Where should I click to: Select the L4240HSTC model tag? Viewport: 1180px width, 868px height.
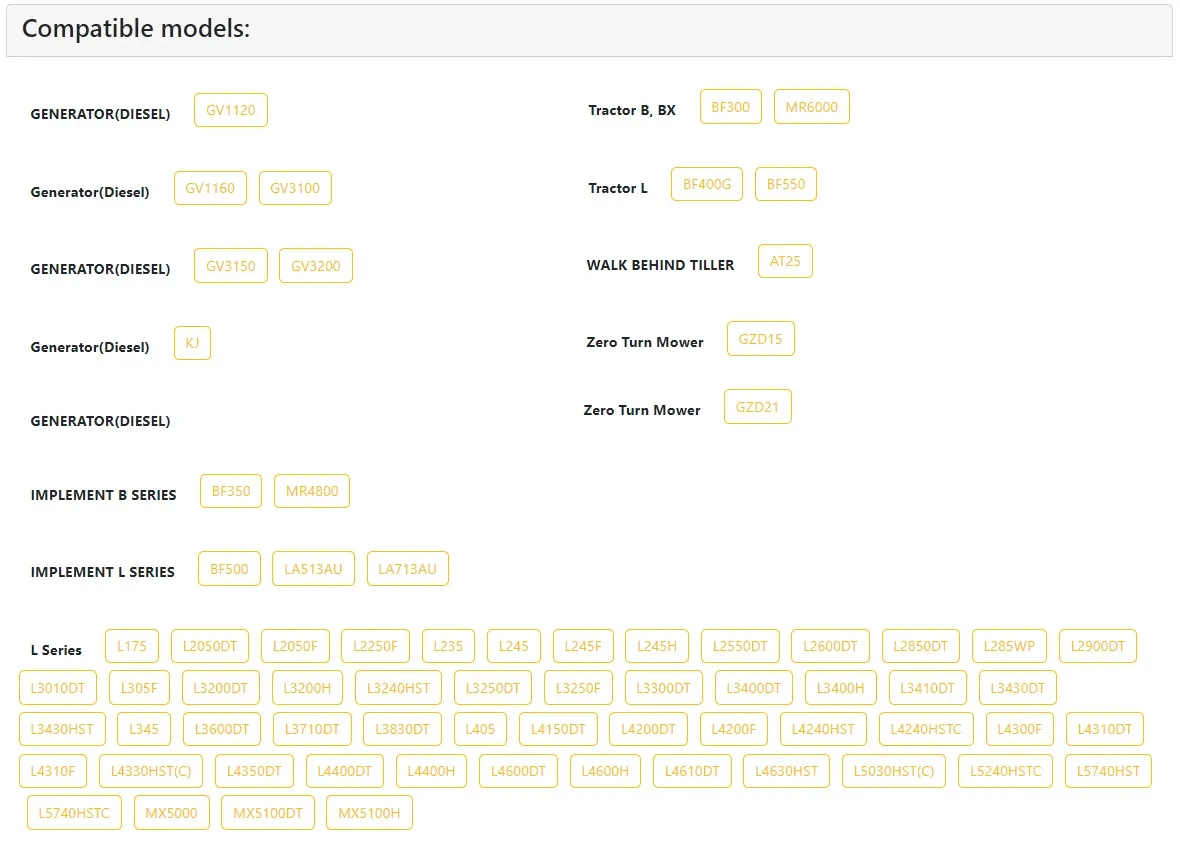pos(926,729)
